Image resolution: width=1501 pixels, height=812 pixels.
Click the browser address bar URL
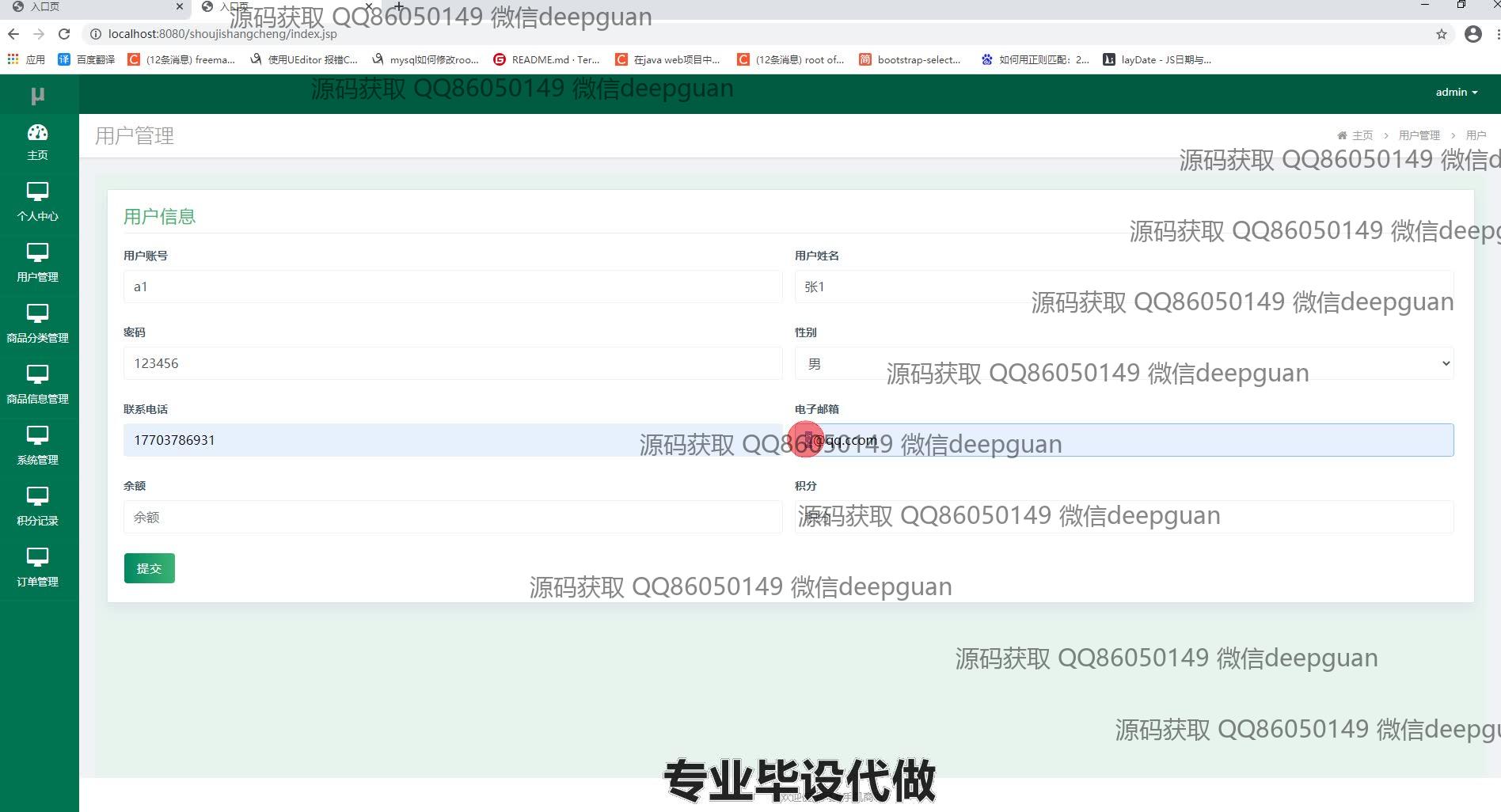(222, 34)
